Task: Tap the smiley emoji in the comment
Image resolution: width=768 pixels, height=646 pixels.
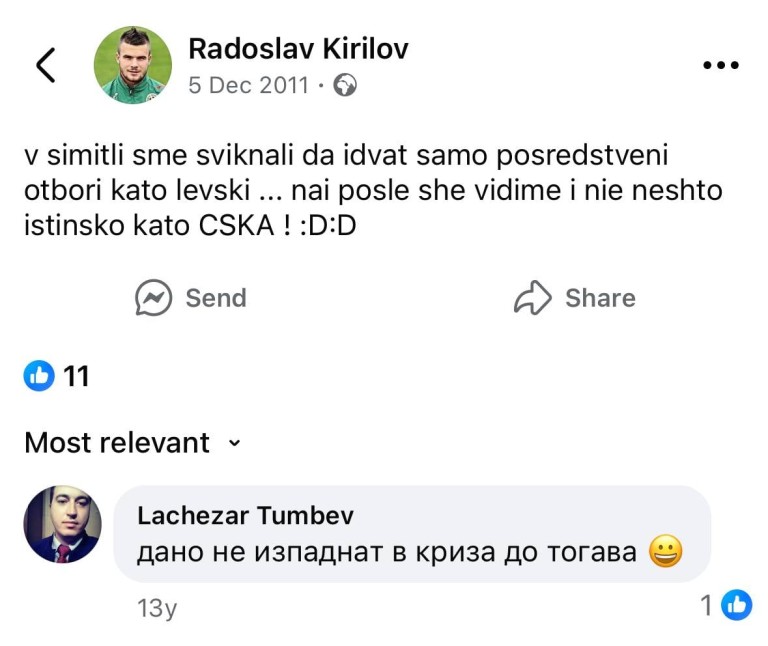Action: pos(665,551)
